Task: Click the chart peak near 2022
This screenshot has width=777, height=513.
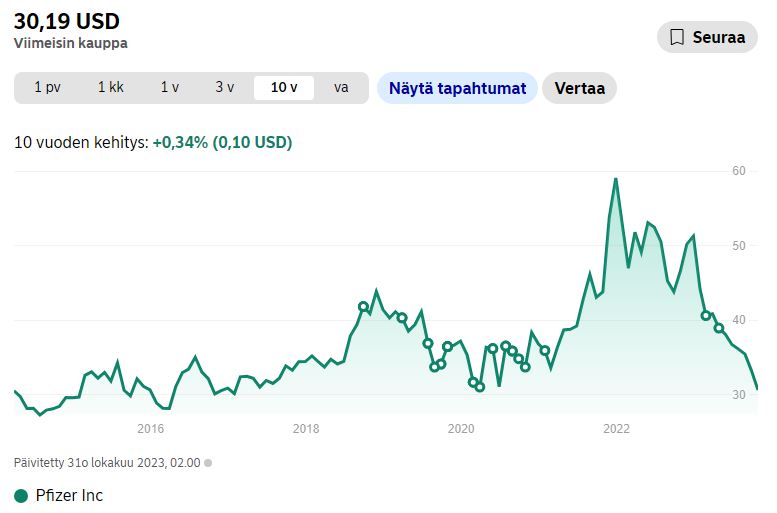Action: tap(615, 179)
